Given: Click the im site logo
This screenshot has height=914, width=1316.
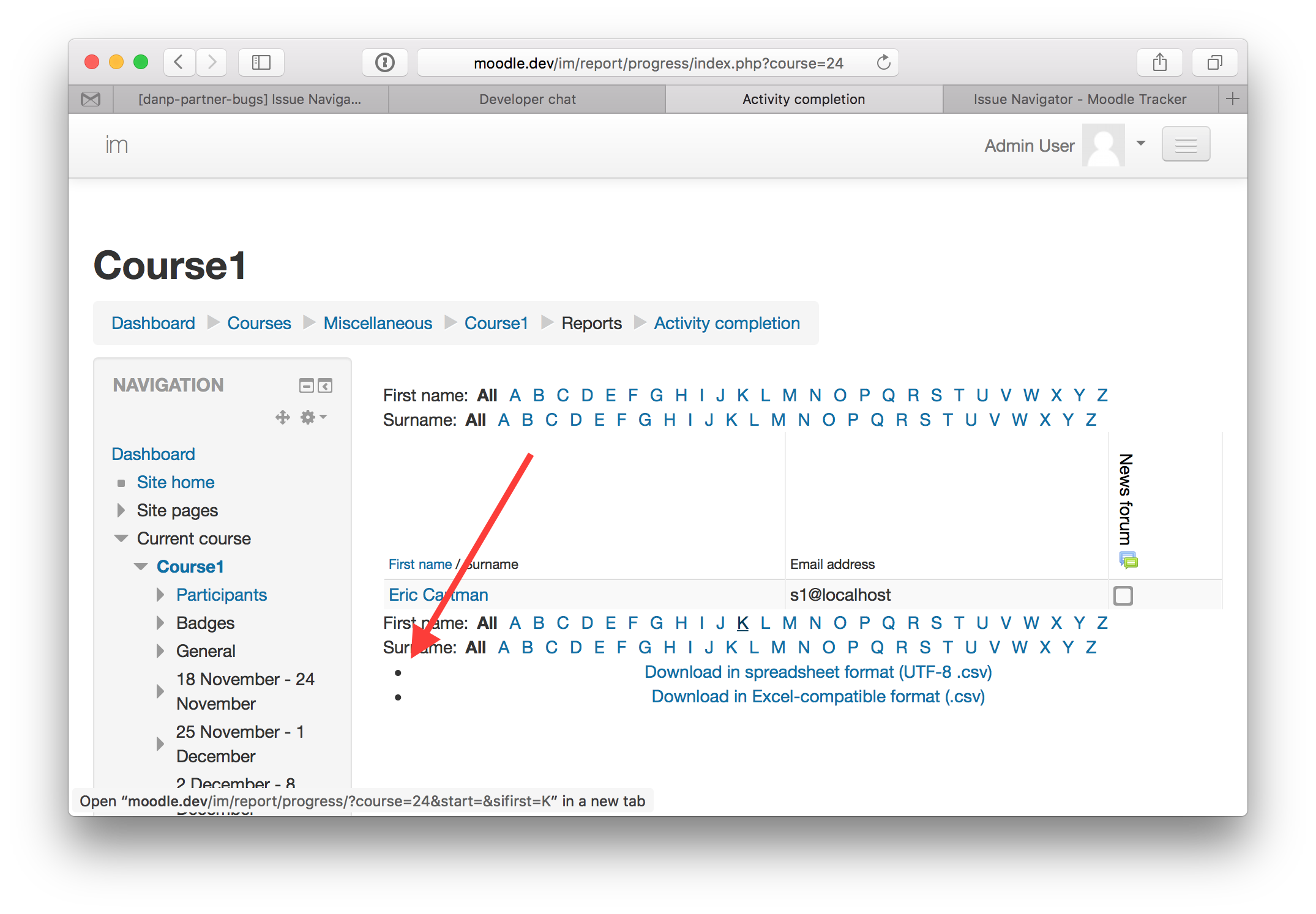Looking at the screenshot, I should point(116,145).
